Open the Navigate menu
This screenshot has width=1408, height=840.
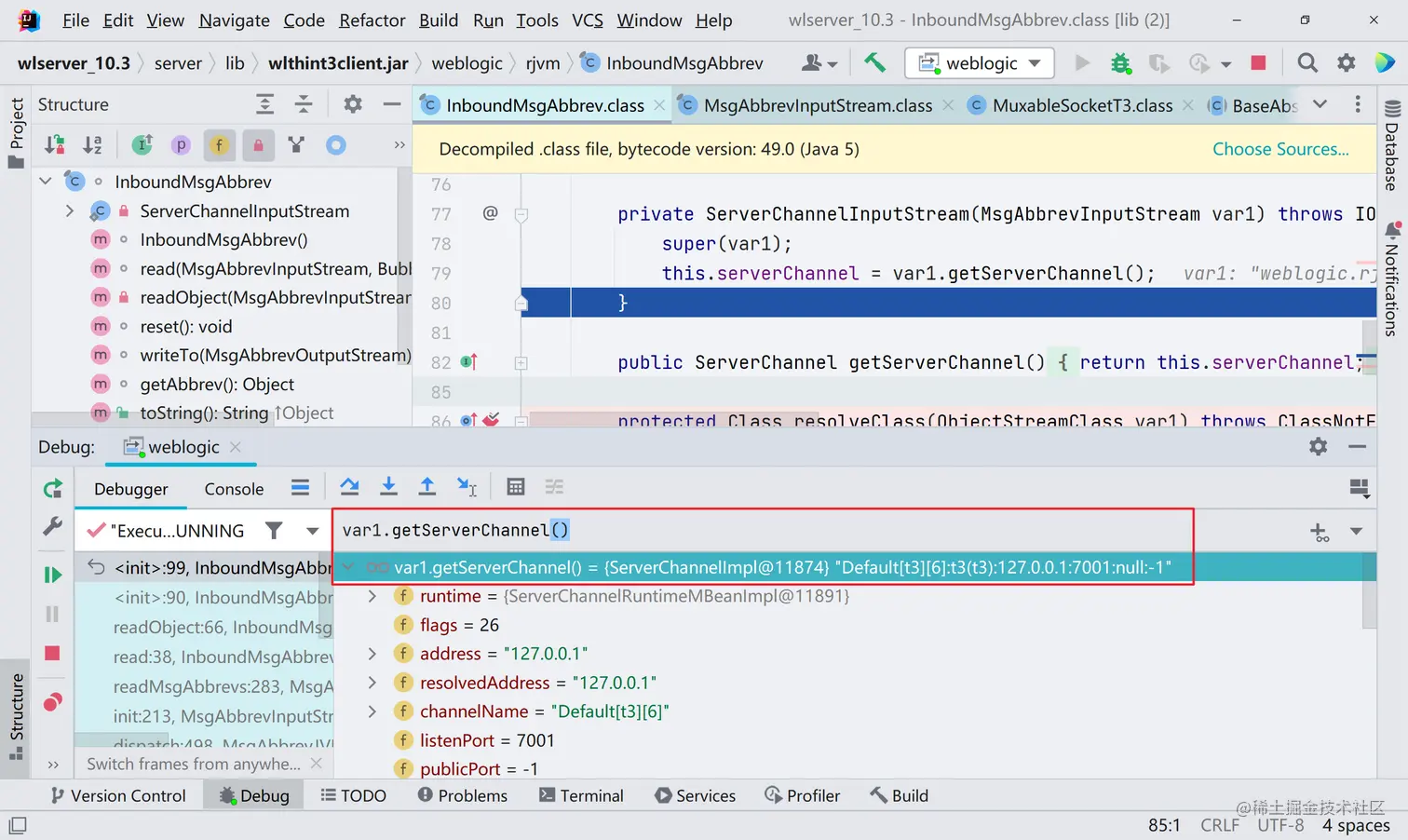(235, 20)
